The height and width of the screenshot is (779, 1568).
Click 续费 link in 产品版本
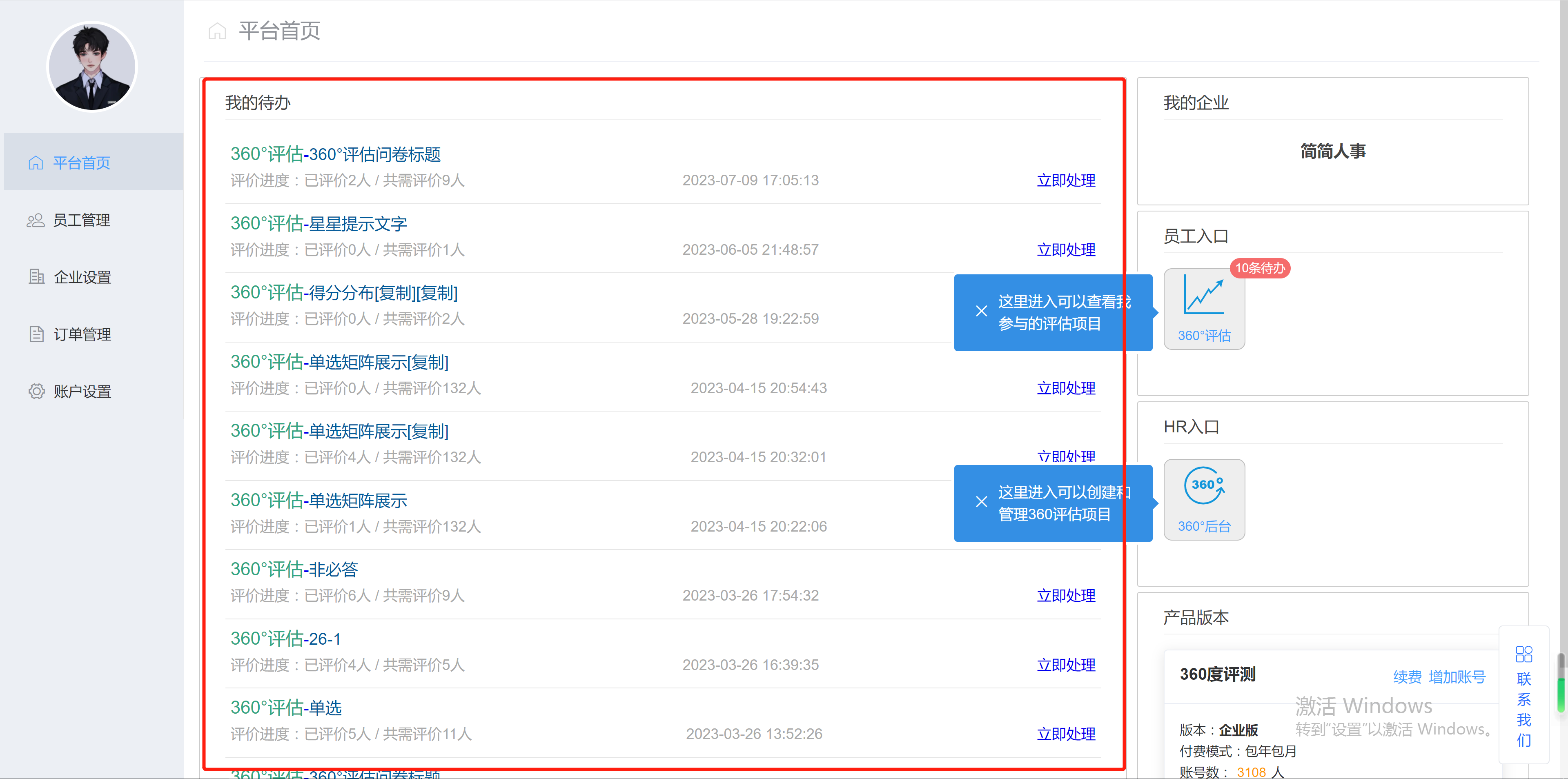tap(1407, 677)
